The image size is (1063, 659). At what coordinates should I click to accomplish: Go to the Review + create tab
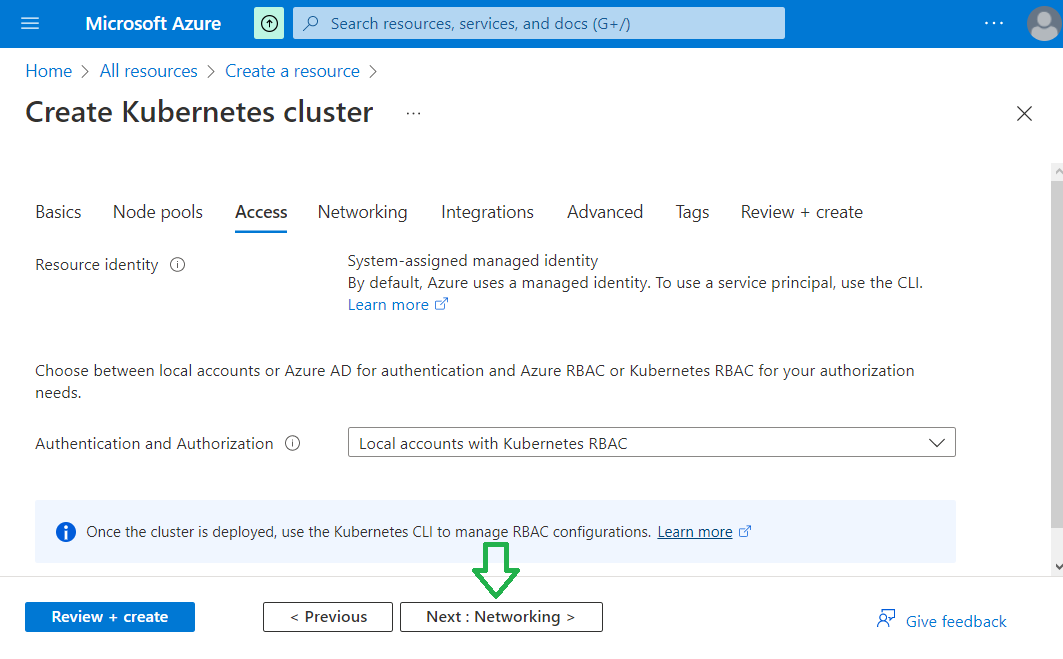pyautogui.click(x=801, y=212)
